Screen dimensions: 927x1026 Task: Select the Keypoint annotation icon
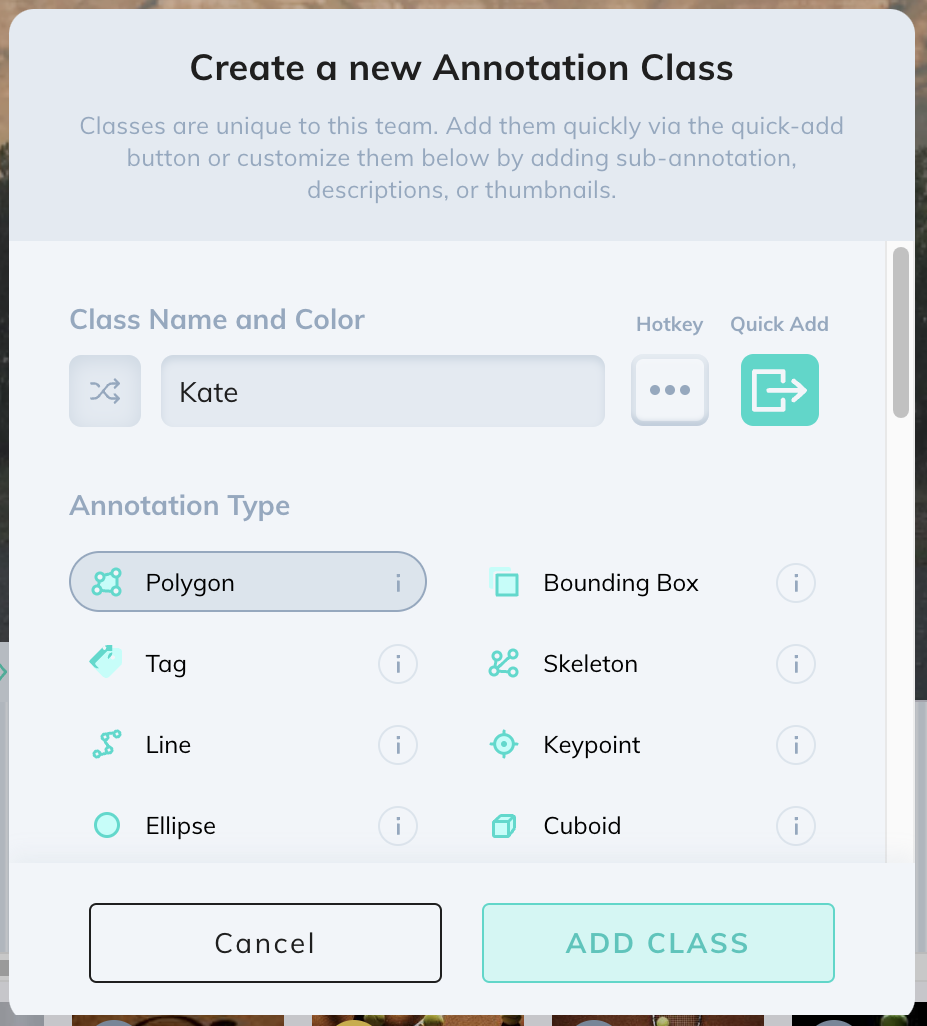coord(504,743)
